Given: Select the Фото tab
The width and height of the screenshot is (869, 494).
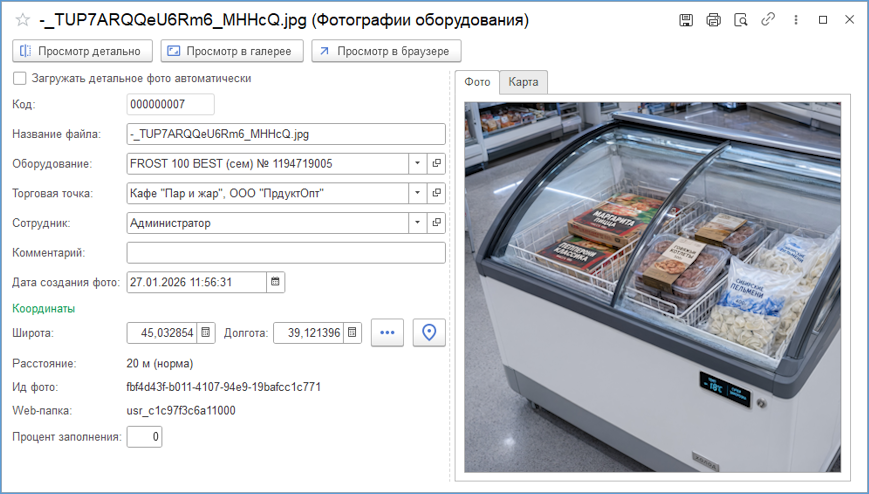Looking at the screenshot, I should (x=477, y=82).
